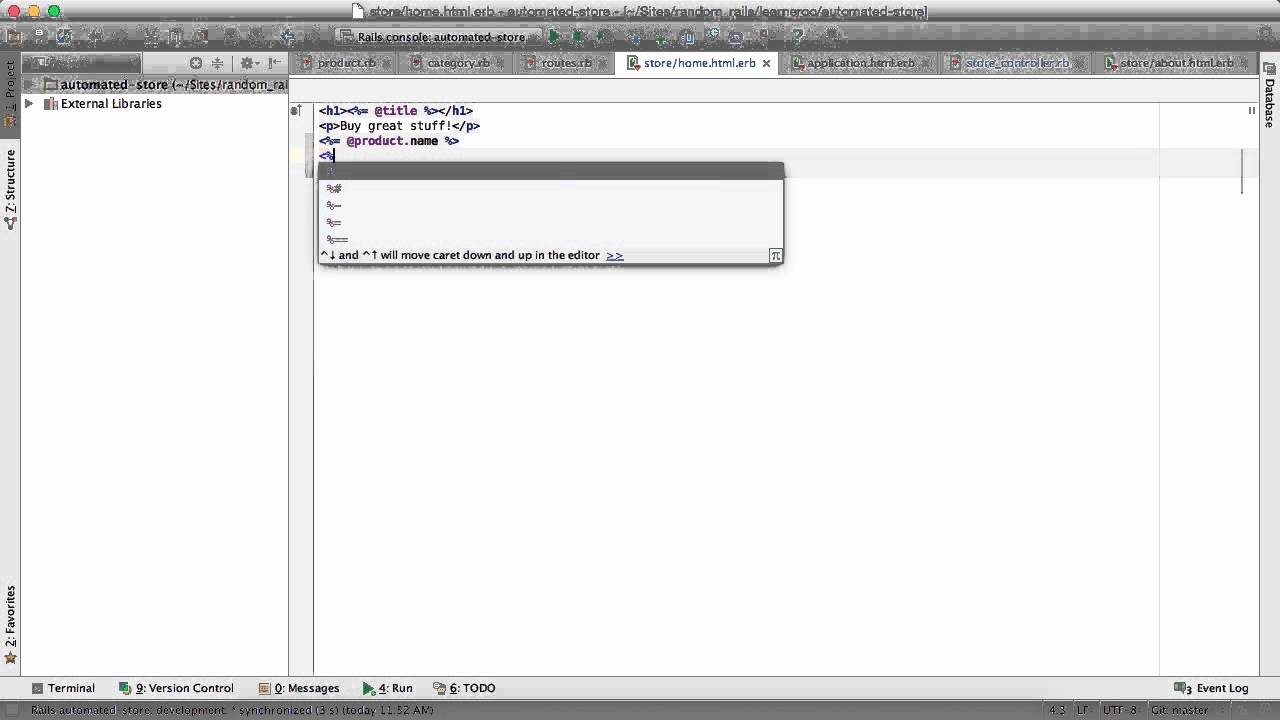The image size is (1280, 720).
Task: Open store/about.html.erb tab
Action: pyautogui.click(x=1177, y=63)
